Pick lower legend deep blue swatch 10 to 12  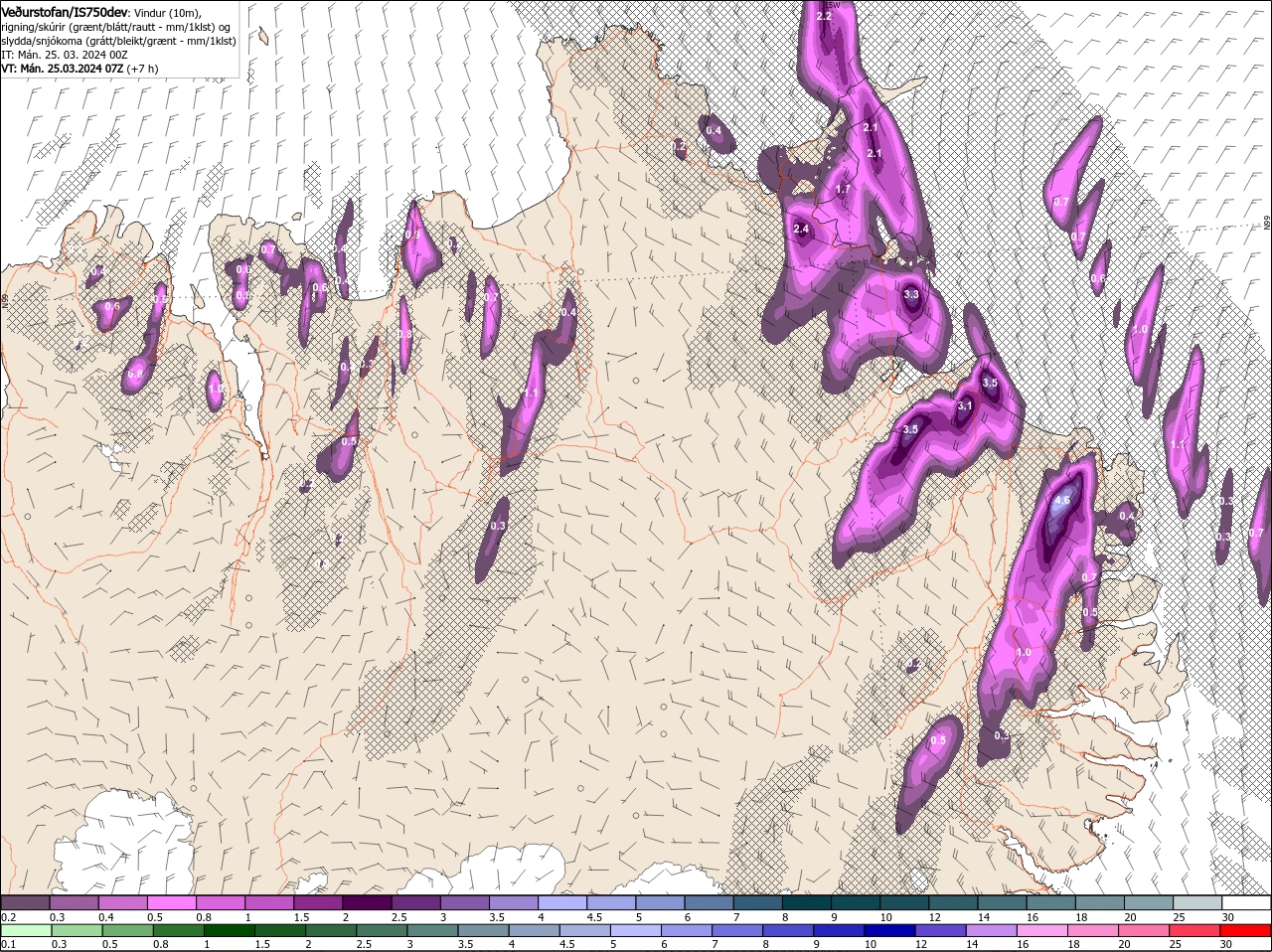(889, 930)
